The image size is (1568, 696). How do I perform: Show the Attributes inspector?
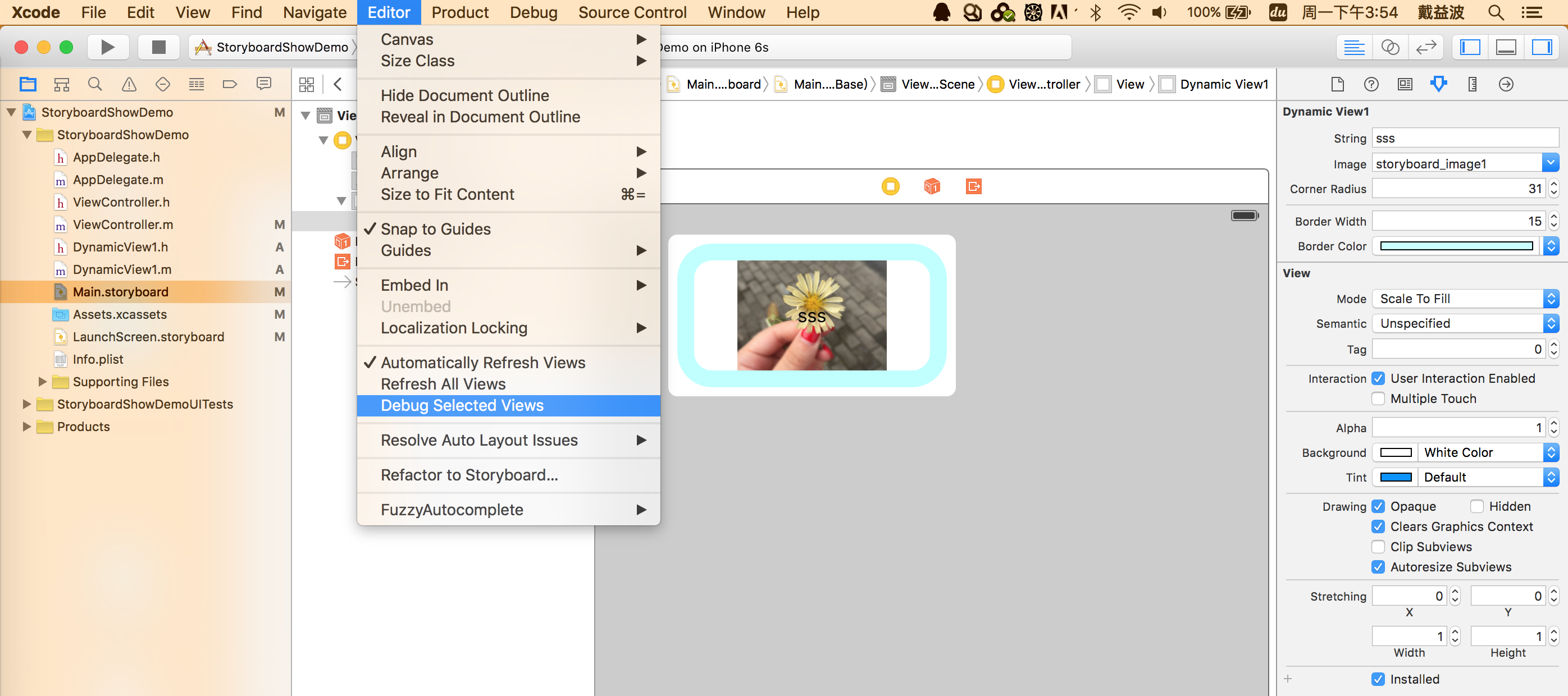pyautogui.click(x=1438, y=84)
